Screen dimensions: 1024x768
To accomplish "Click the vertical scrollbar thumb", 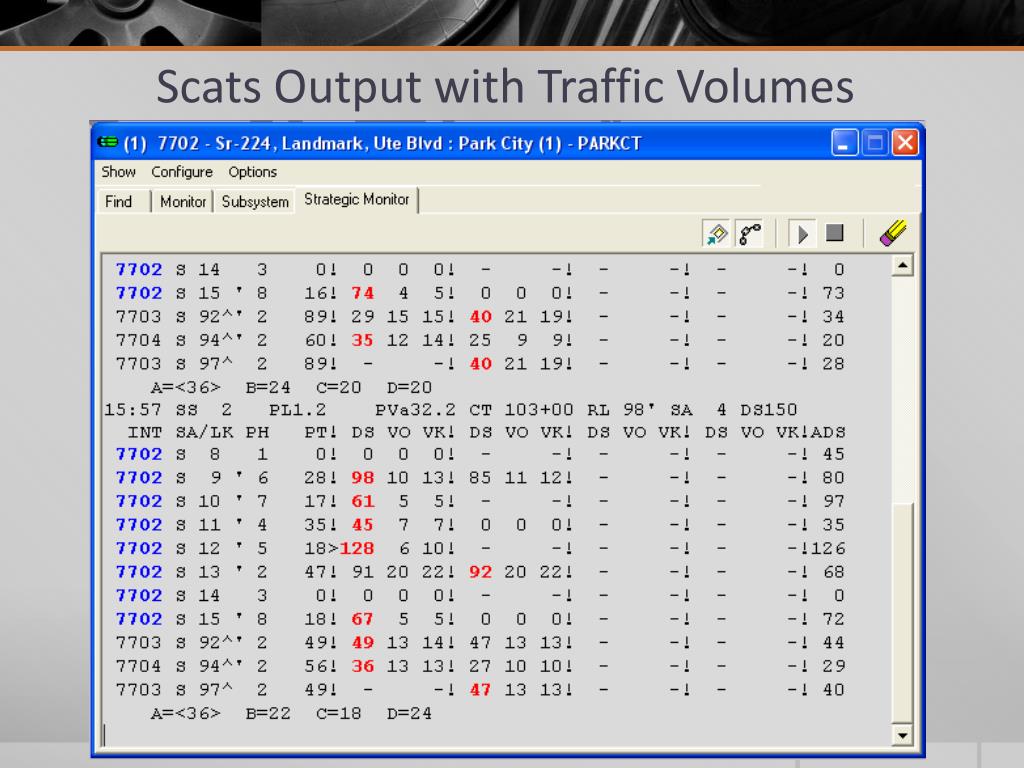I will (902, 613).
